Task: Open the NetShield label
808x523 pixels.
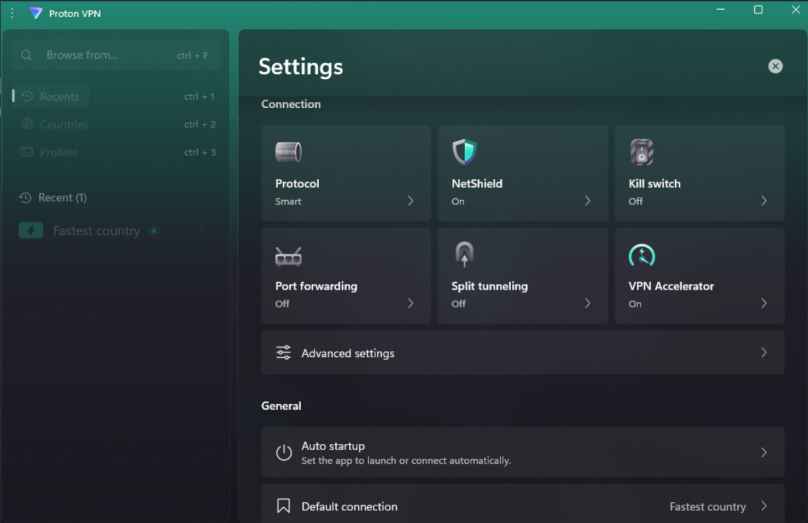Action: point(477,183)
